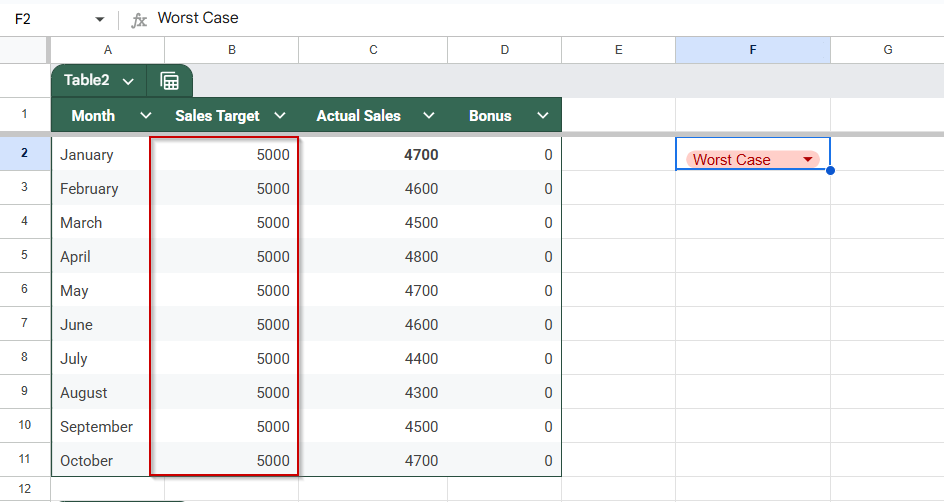The height and width of the screenshot is (502, 944).
Task: Click the blue fill handle on cell F2
Action: click(x=830, y=170)
